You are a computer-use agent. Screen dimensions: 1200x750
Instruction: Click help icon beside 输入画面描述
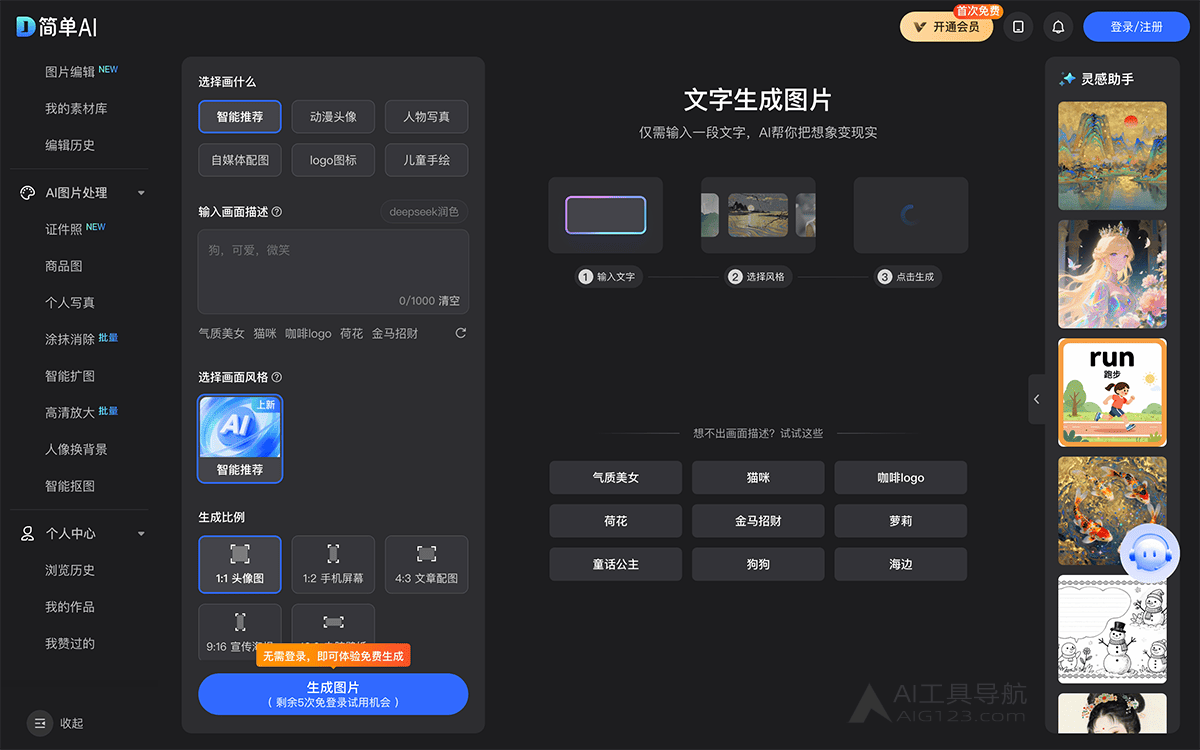pyautogui.click(x=277, y=212)
